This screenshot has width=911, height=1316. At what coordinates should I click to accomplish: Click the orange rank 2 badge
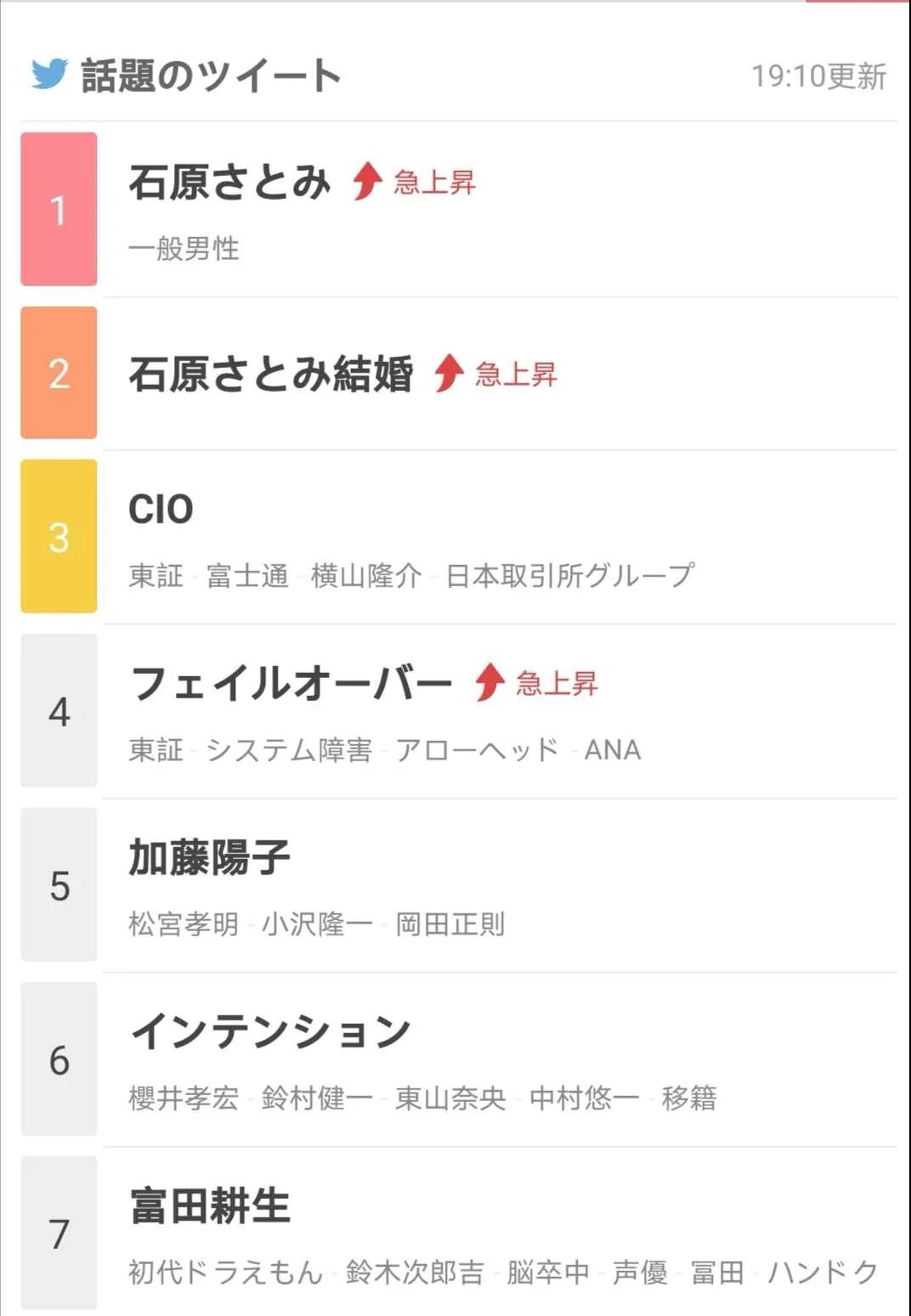(x=59, y=373)
